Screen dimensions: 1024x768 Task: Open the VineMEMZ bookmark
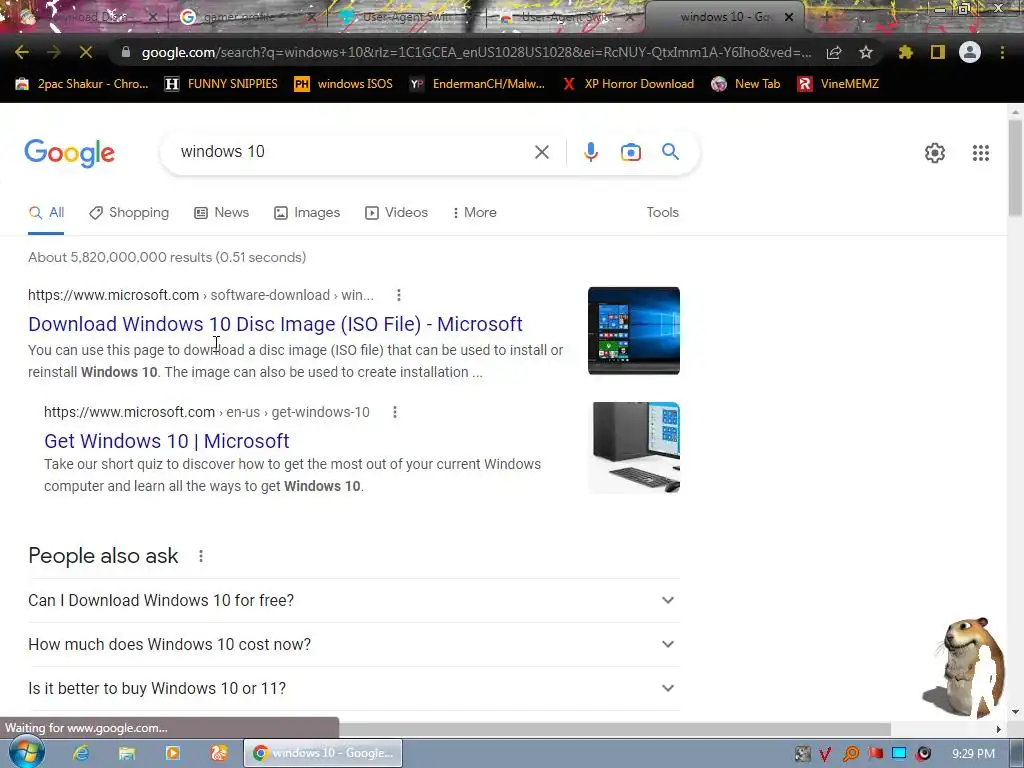point(838,84)
